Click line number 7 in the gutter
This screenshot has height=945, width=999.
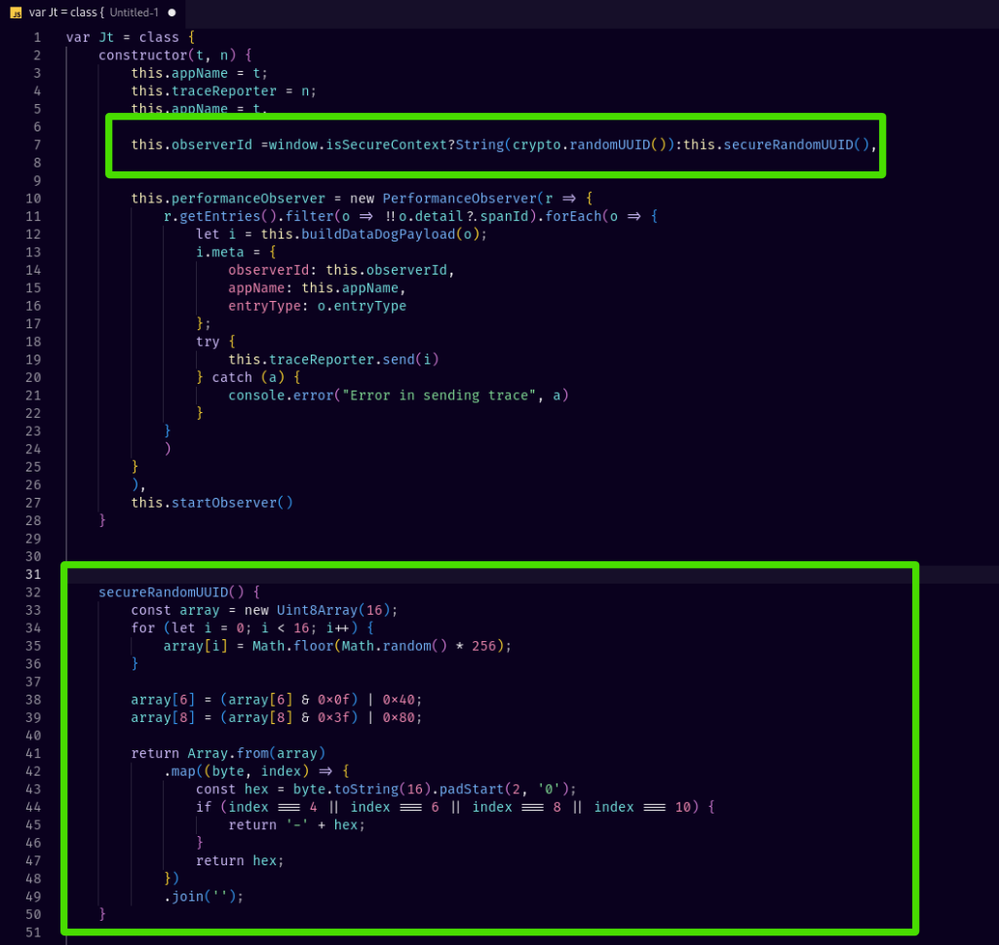[x=37, y=144]
